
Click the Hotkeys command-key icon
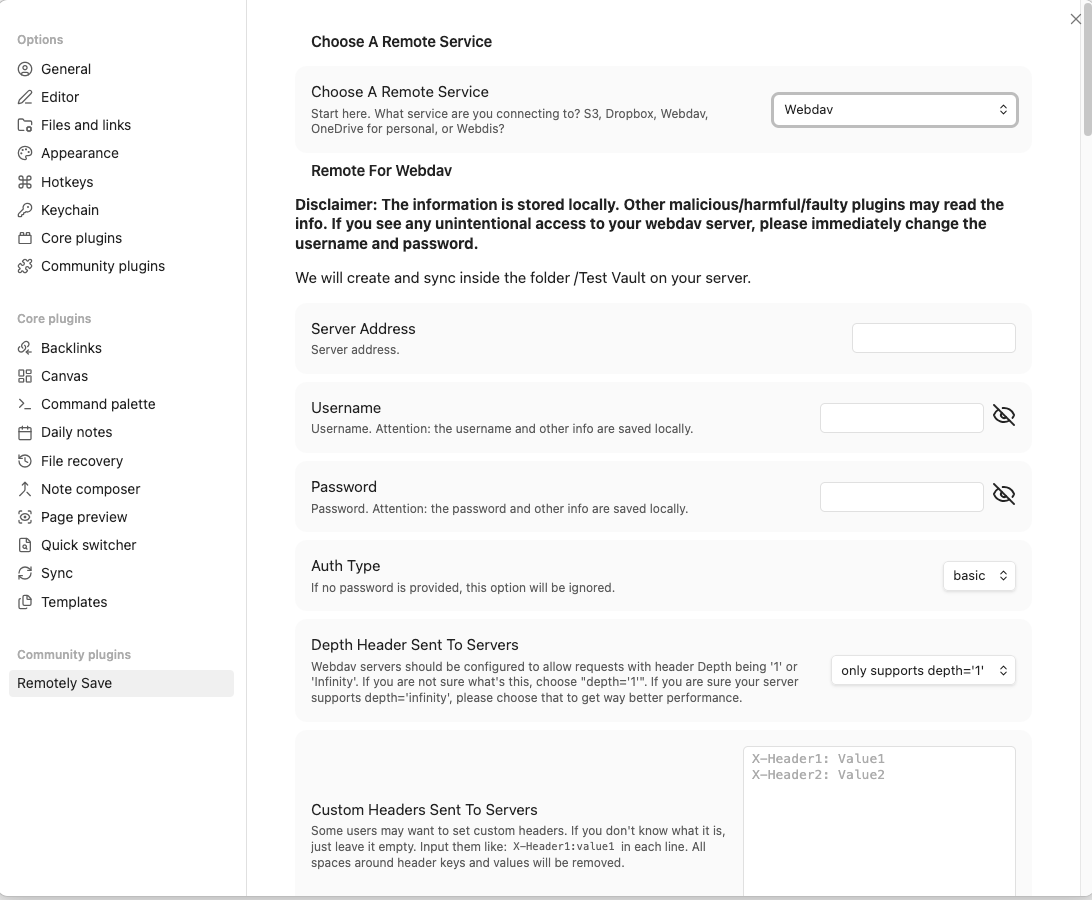click(x=25, y=182)
